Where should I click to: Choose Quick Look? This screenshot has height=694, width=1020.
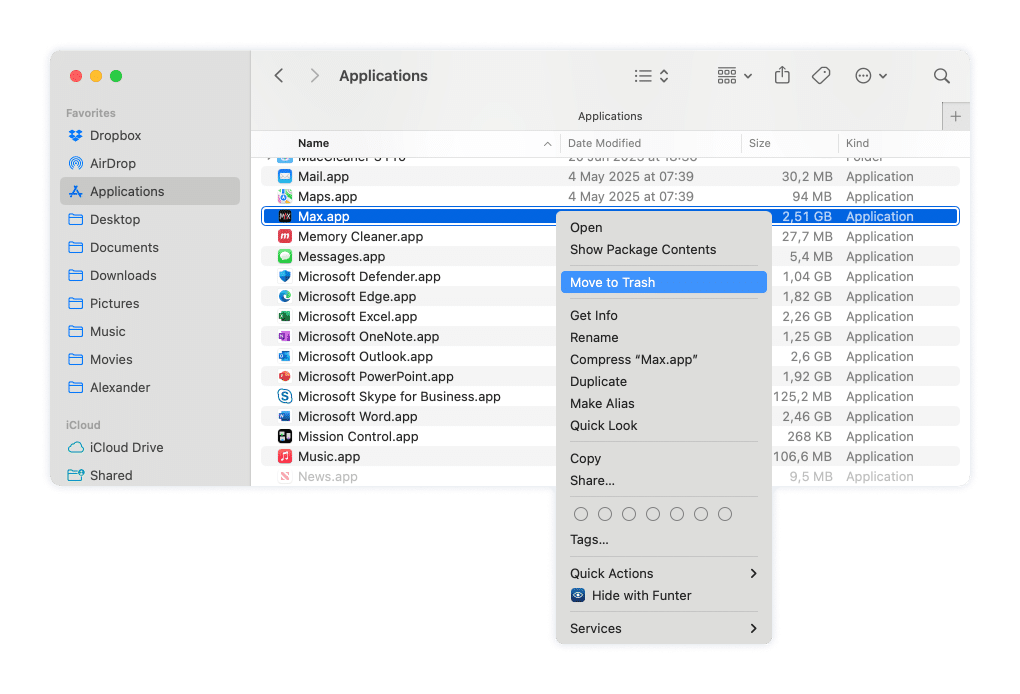point(664,425)
